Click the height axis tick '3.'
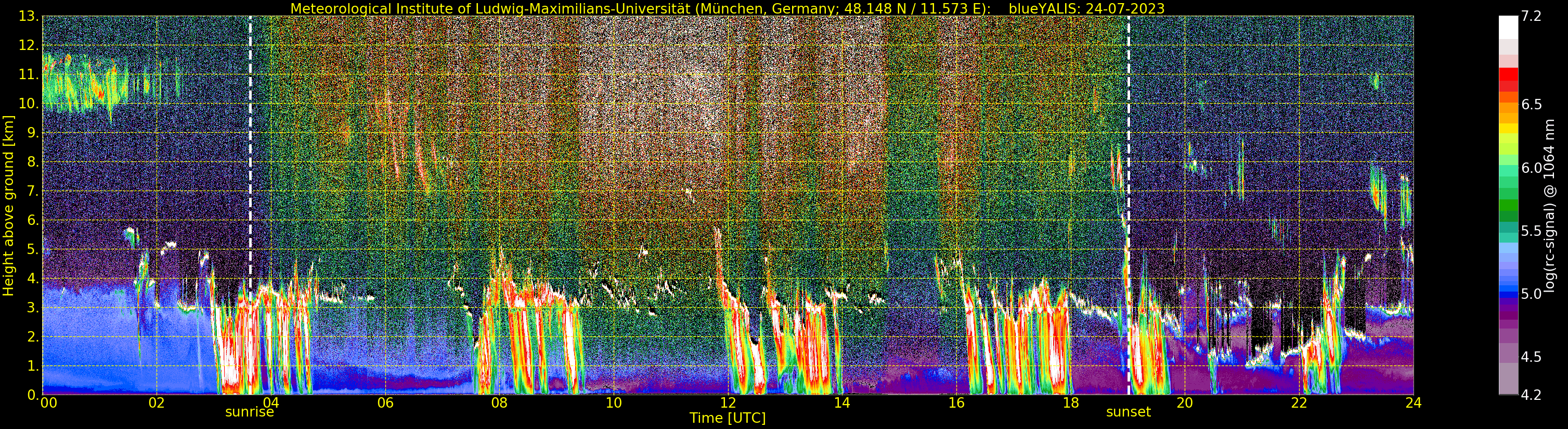The image size is (1568, 429). point(33,308)
